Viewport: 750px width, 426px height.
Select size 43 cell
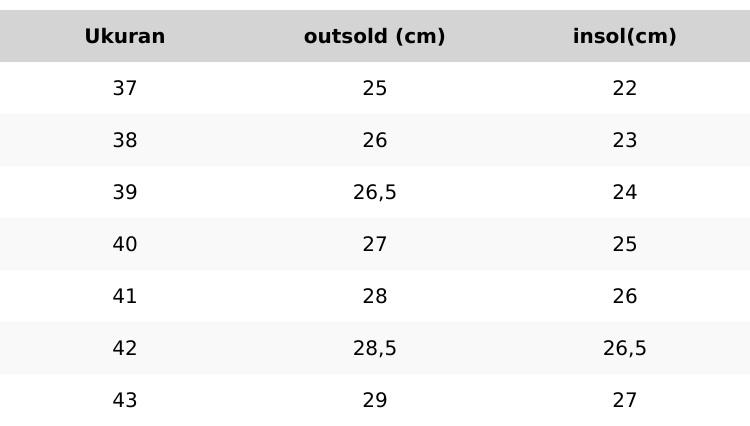coord(125,401)
